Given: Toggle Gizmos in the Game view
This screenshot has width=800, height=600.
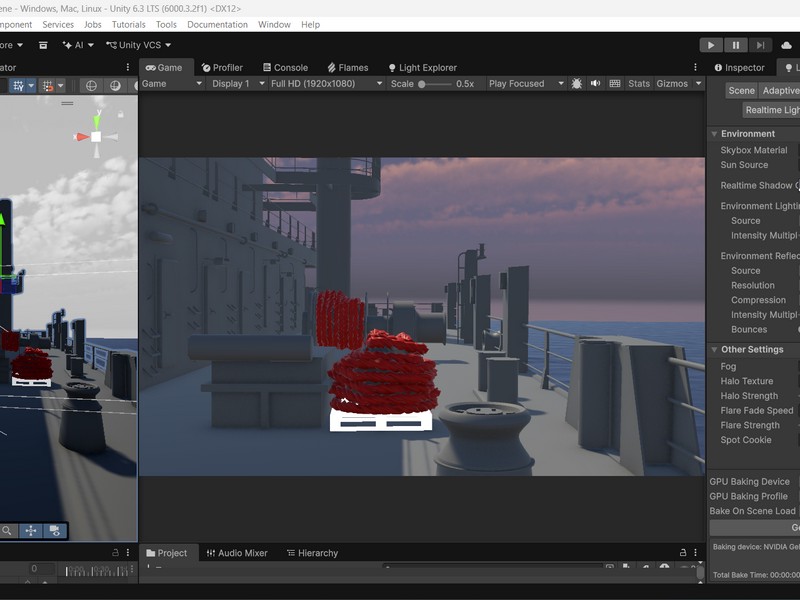Looking at the screenshot, I should [672, 84].
